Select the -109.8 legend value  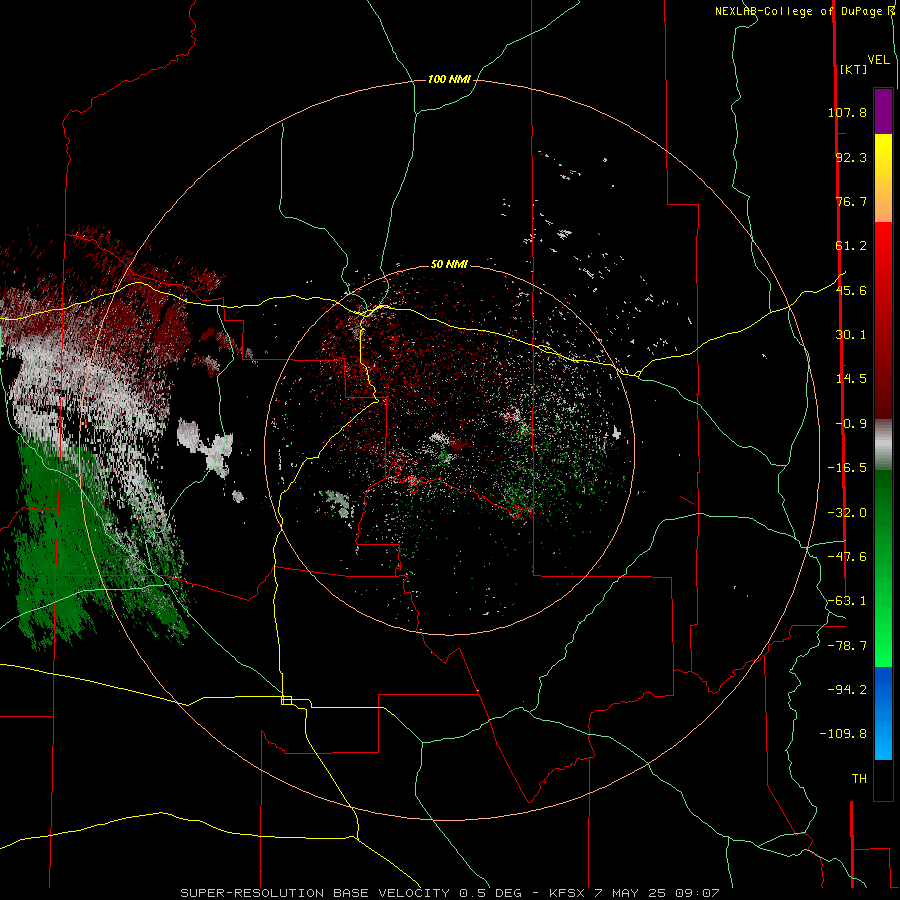(843, 734)
